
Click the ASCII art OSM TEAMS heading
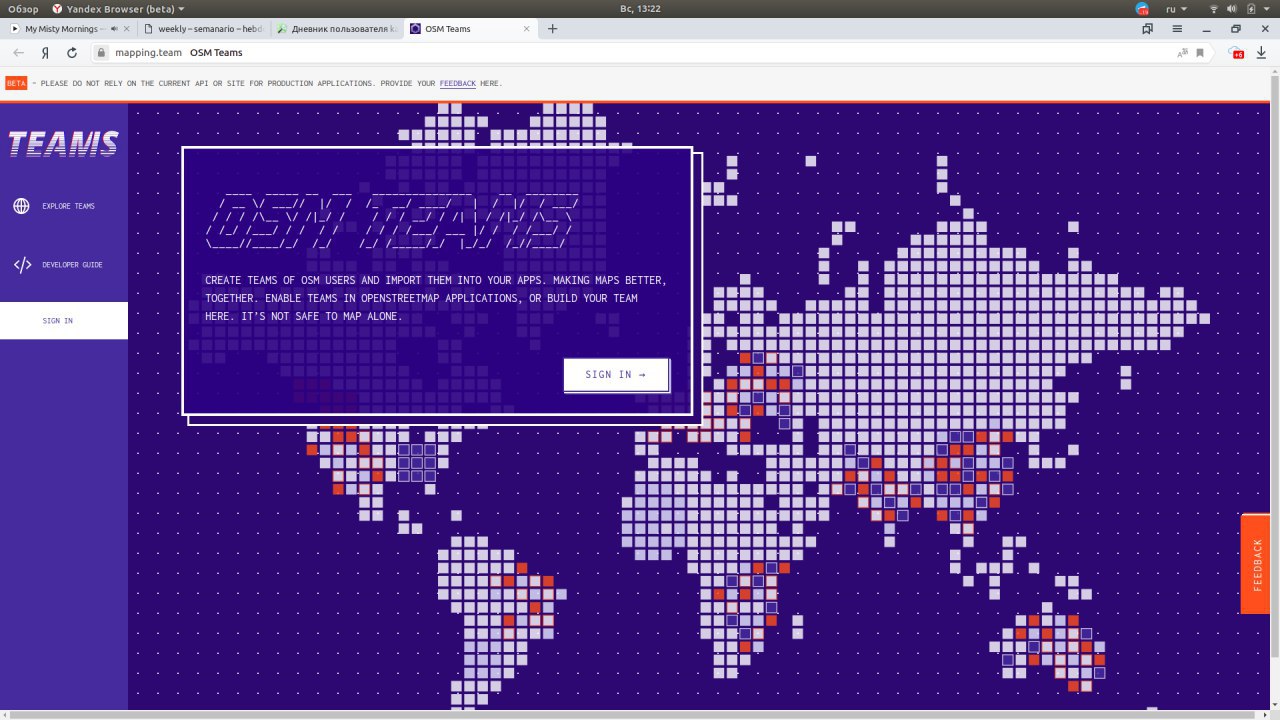[x=390, y=219]
